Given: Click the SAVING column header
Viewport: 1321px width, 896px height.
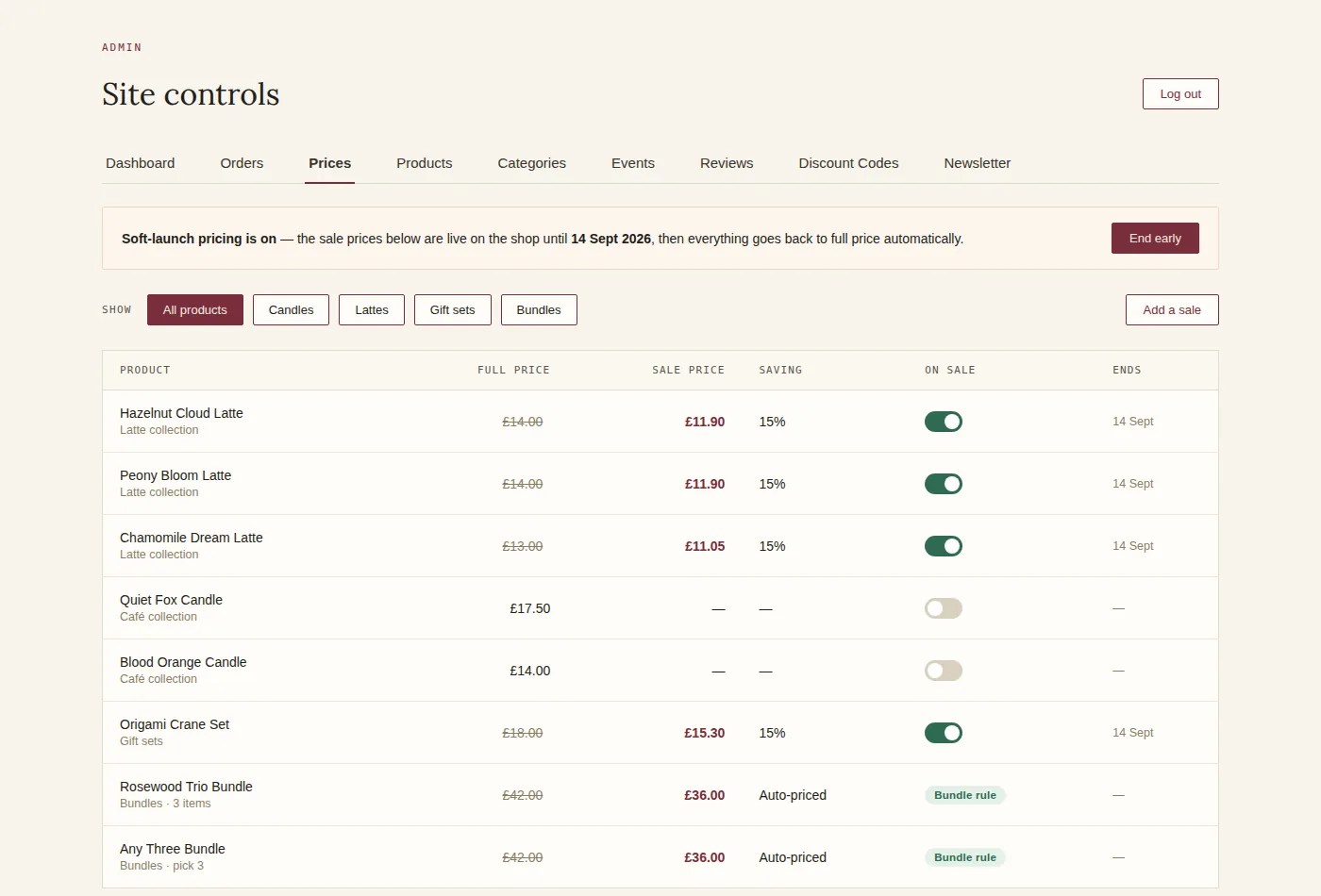Looking at the screenshot, I should click(780, 371).
